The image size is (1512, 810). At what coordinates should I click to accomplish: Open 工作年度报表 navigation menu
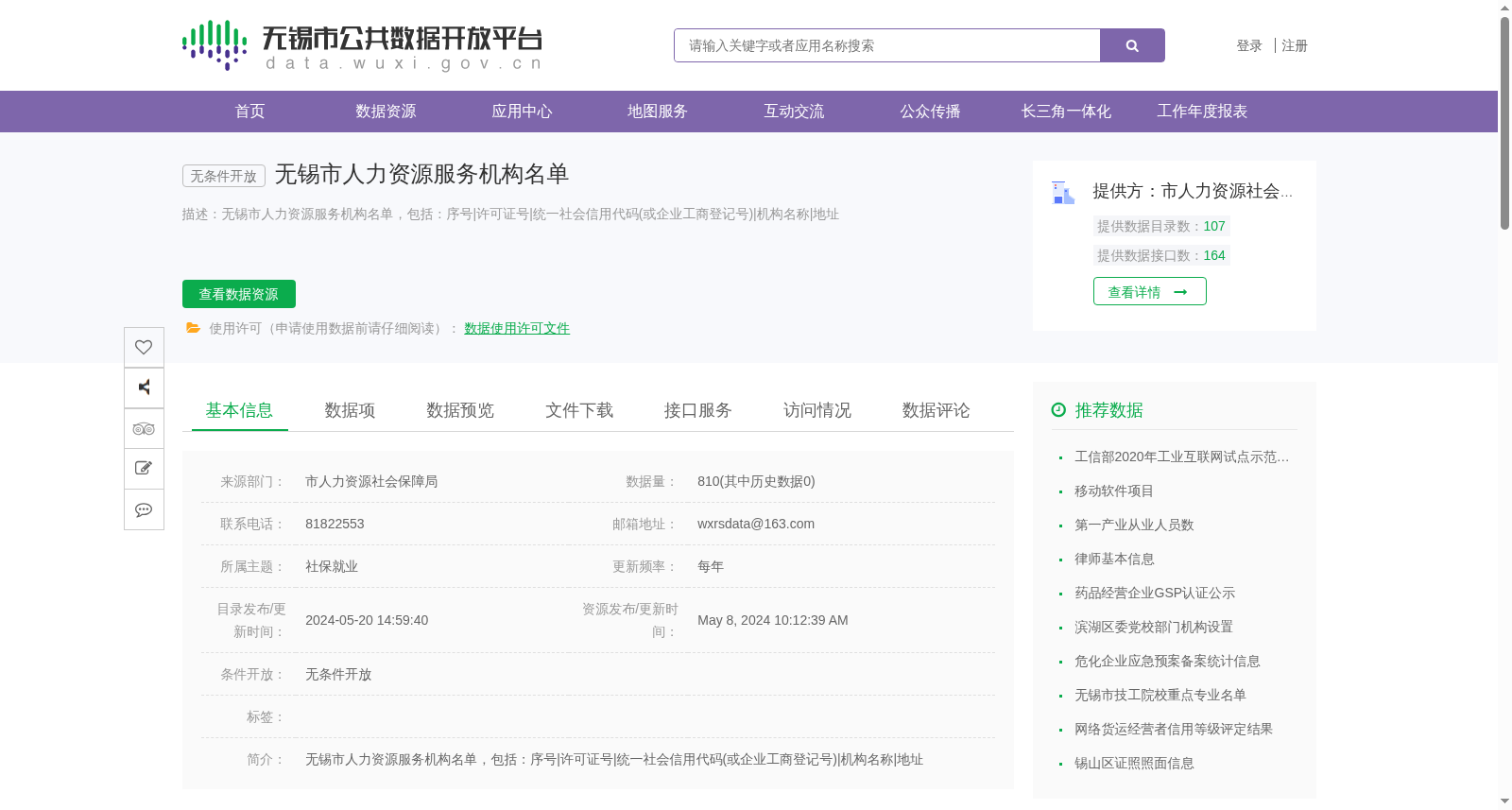(x=1202, y=112)
